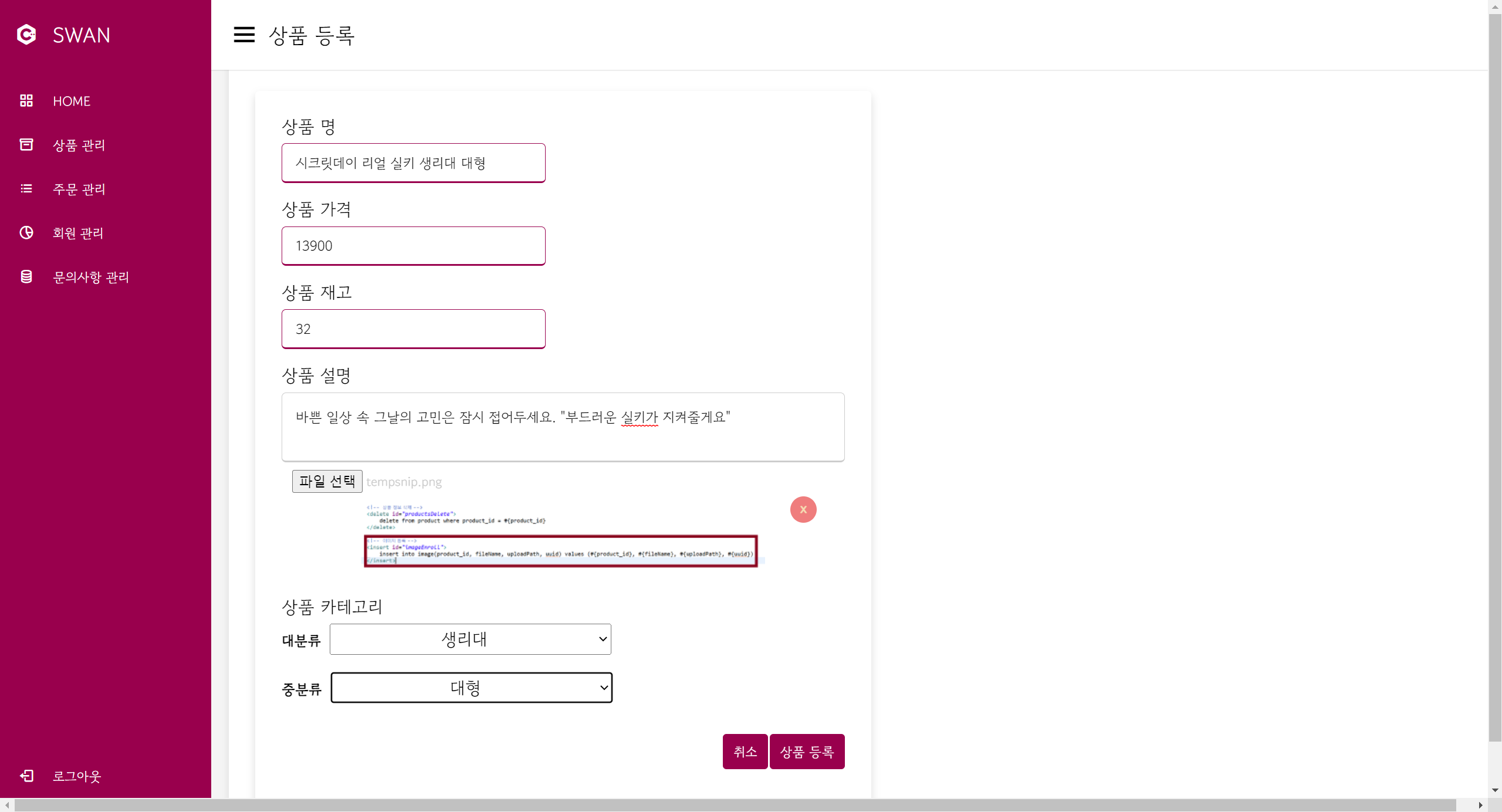Viewport: 1502px width, 812px height.
Task: Open 회원 관리 menu item
Action: (x=78, y=233)
